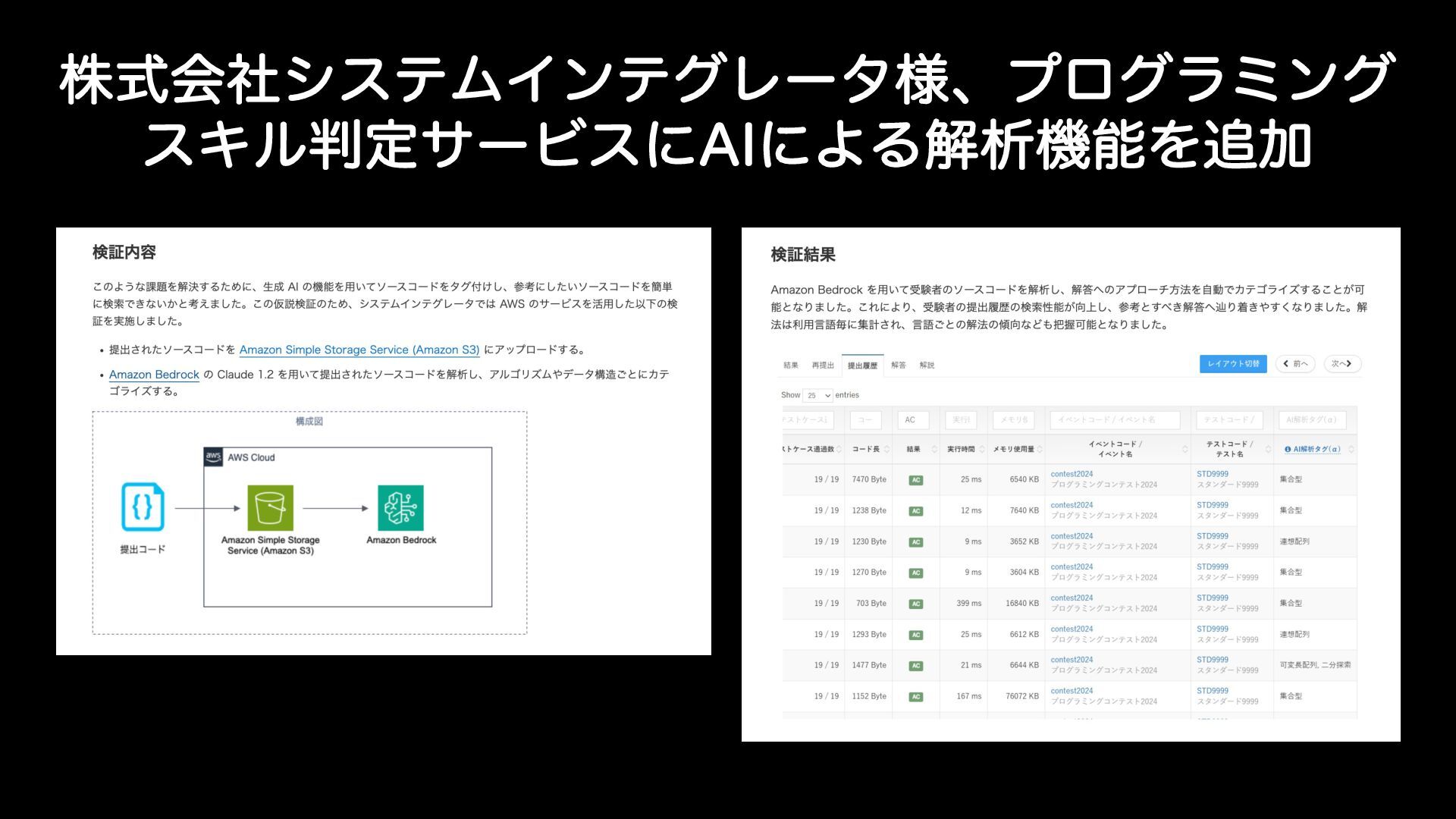Open STD9999 link in the 1293 Byte row
The width and height of the screenshot is (1456, 819).
click(1213, 629)
